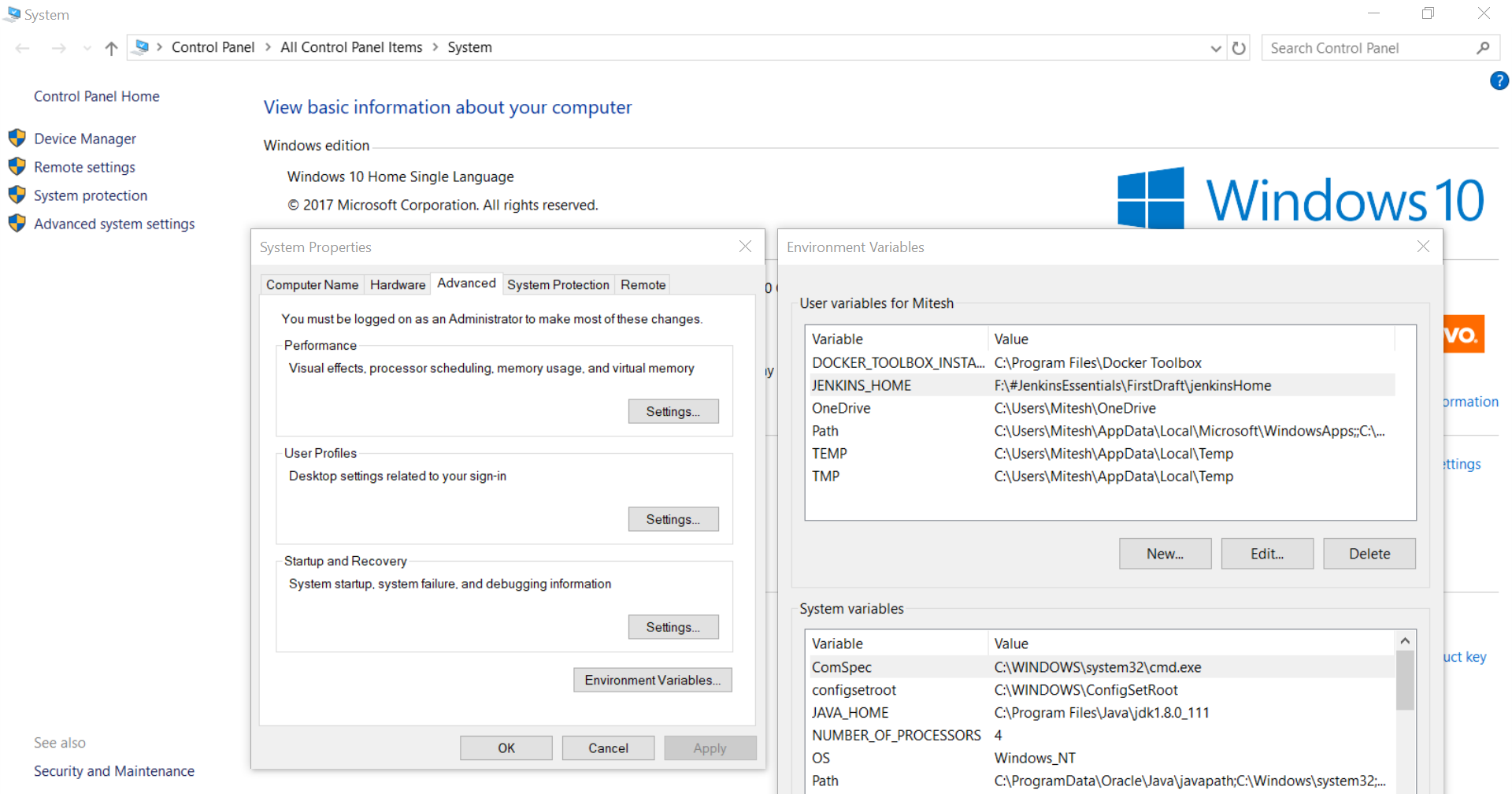Click the computer icon in address bar
This screenshot has height=794, width=1512.
click(x=141, y=46)
